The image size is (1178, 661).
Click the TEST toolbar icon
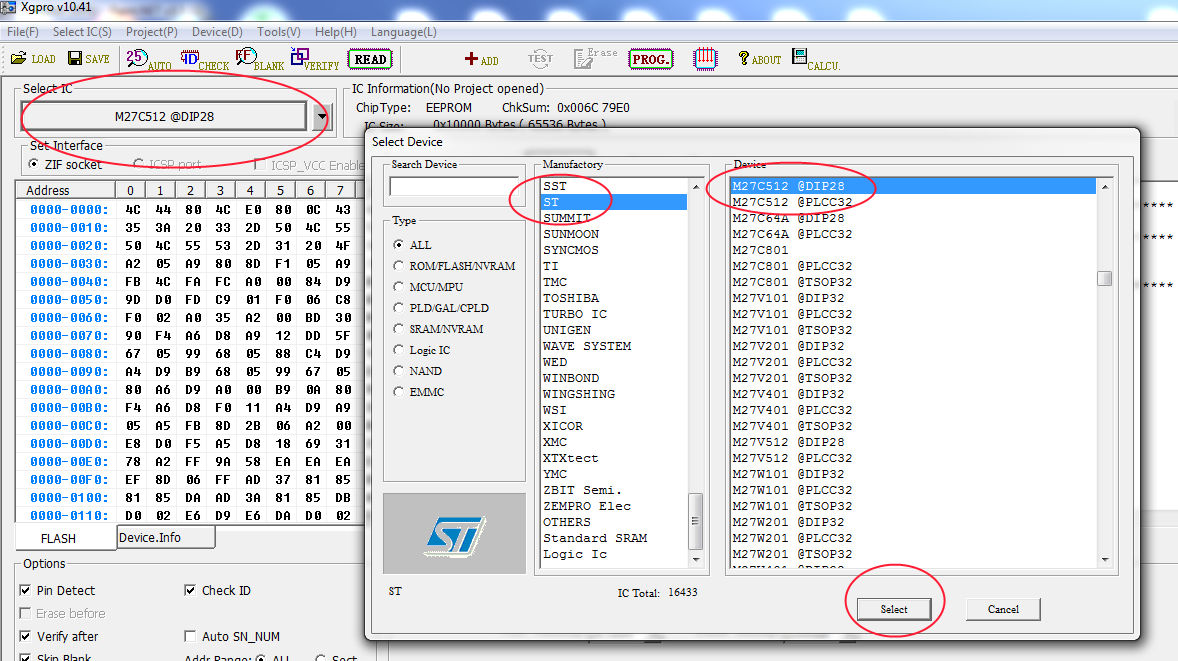click(x=540, y=59)
